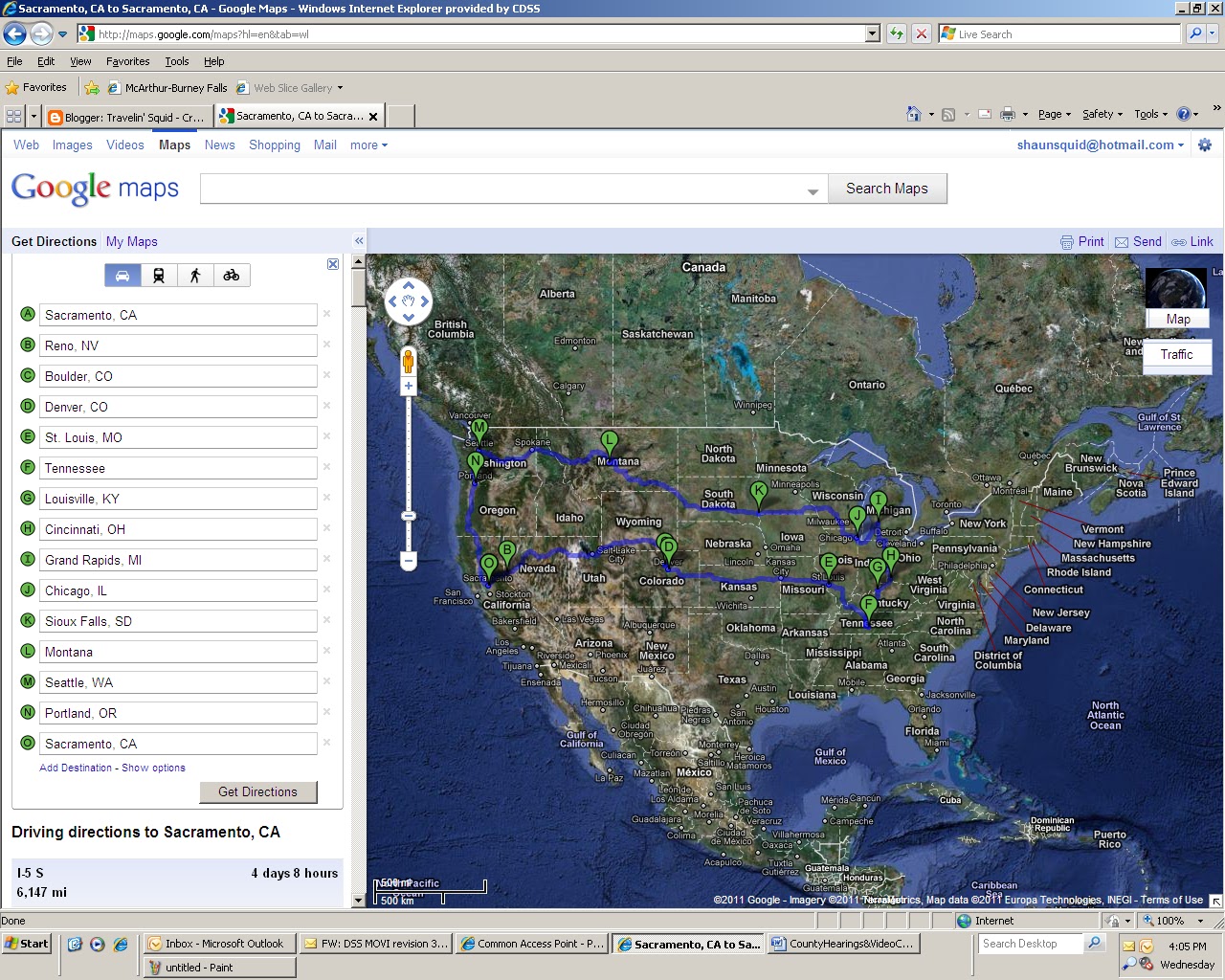This screenshot has height=980, width=1225.
Task: Select the walking travel mode
Action: (195, 276)
